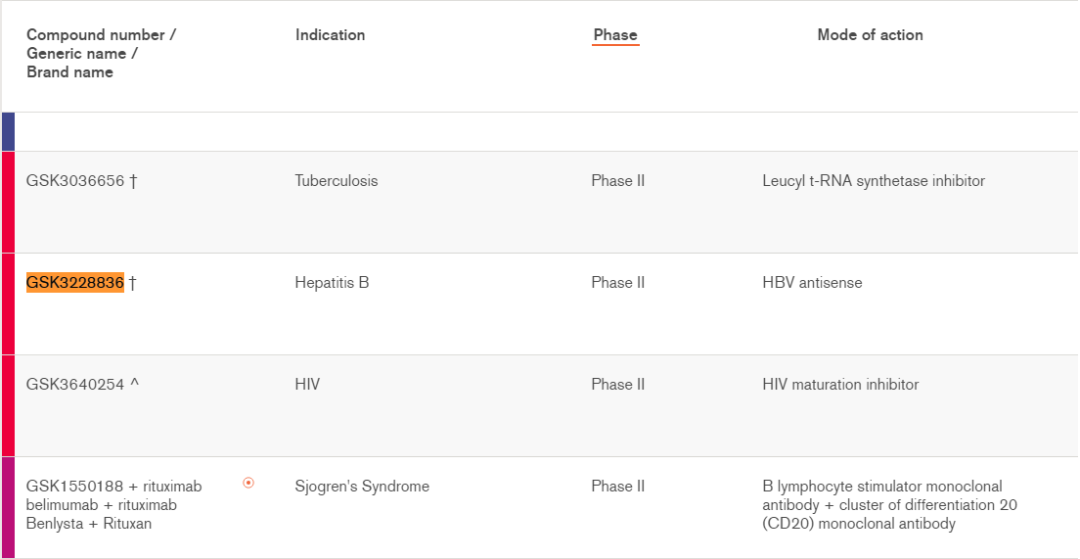Select the highlighted GSK3228836 compound text

pyautogui.click(x=75, y=282)
